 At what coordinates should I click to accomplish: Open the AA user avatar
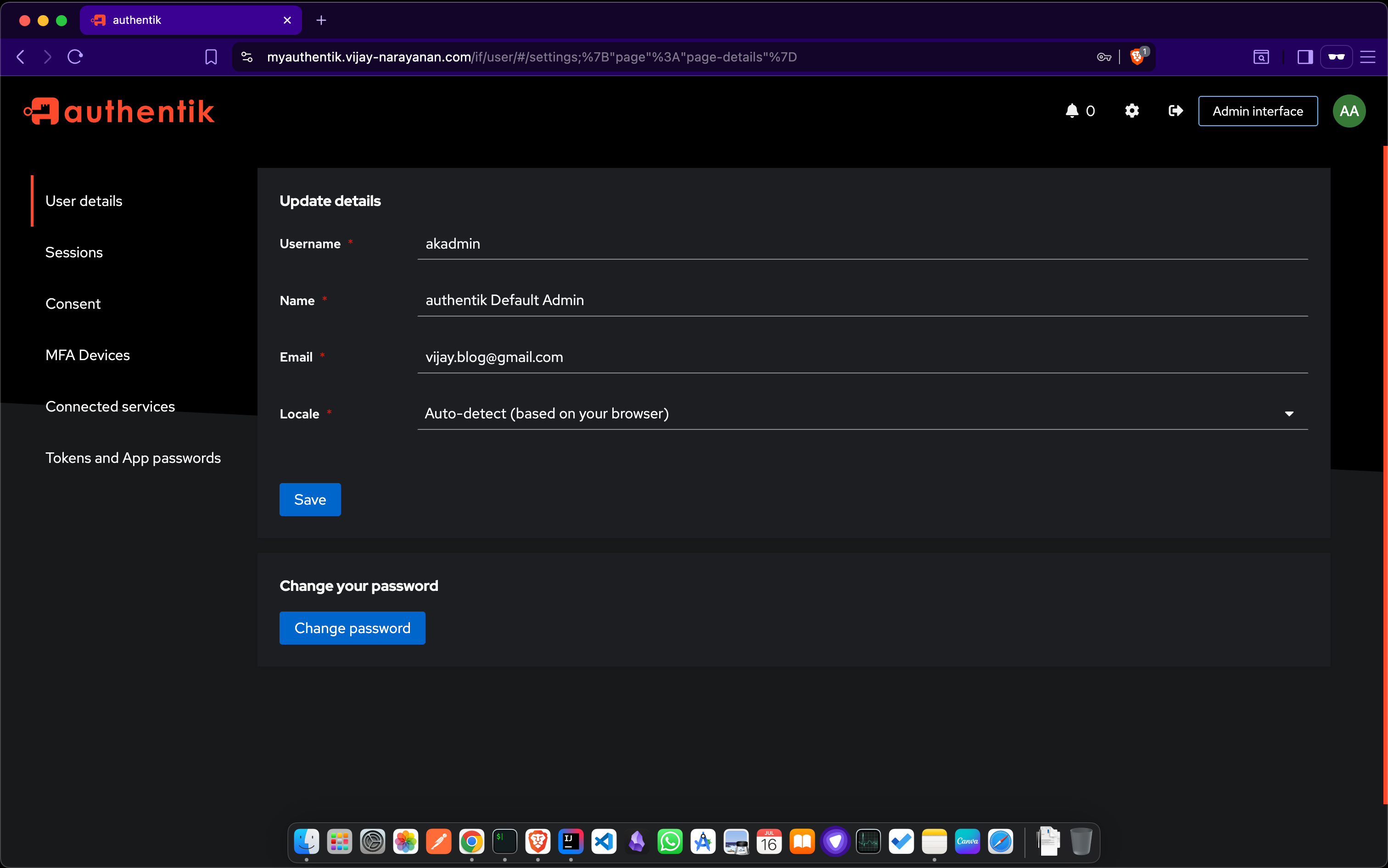[x=1349, y=111]
